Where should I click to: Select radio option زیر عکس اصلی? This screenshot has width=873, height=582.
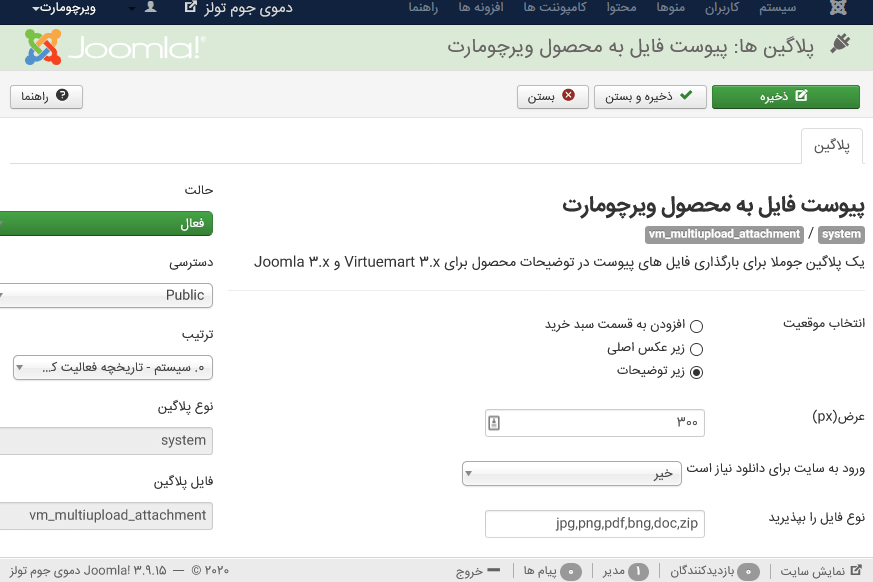pyautogui.click(x=696, y=349)
